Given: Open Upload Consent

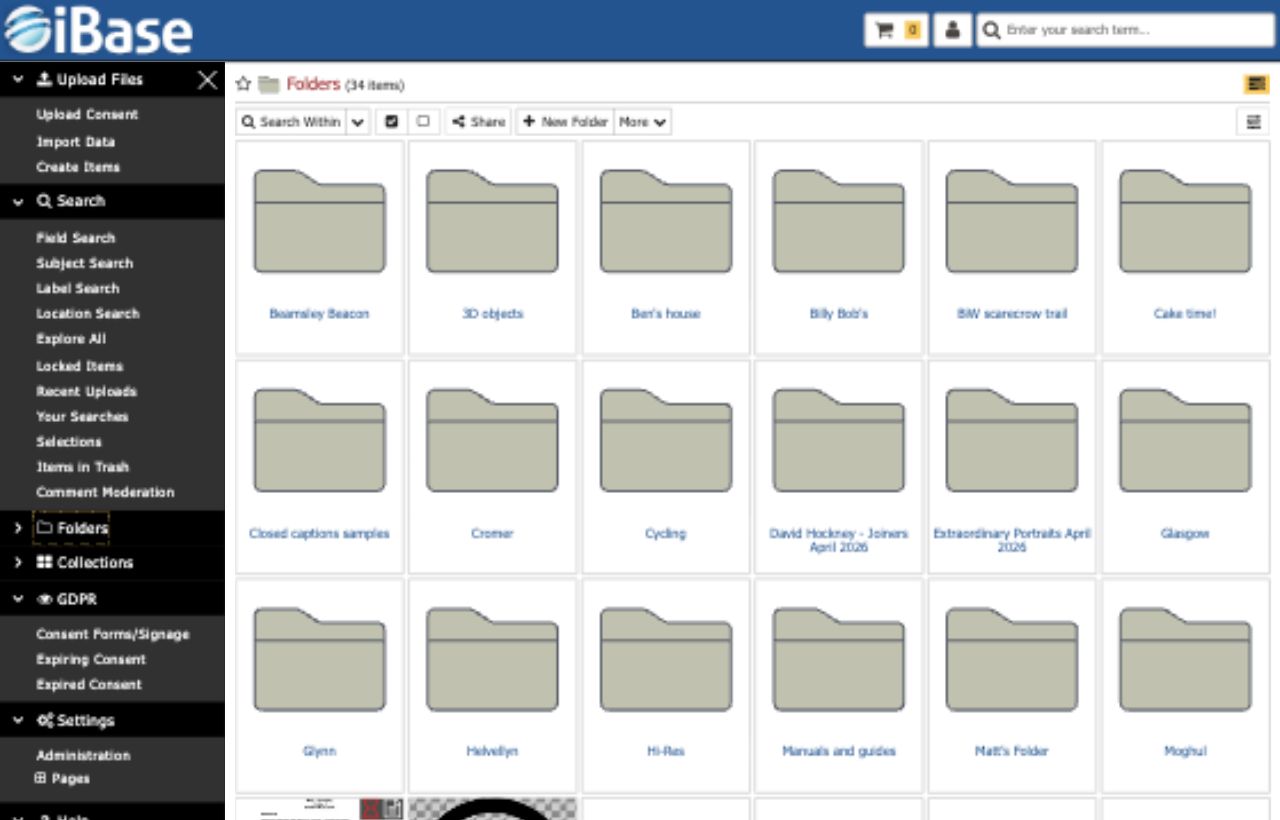Looking at the screenshot, I should coord(87,115).
